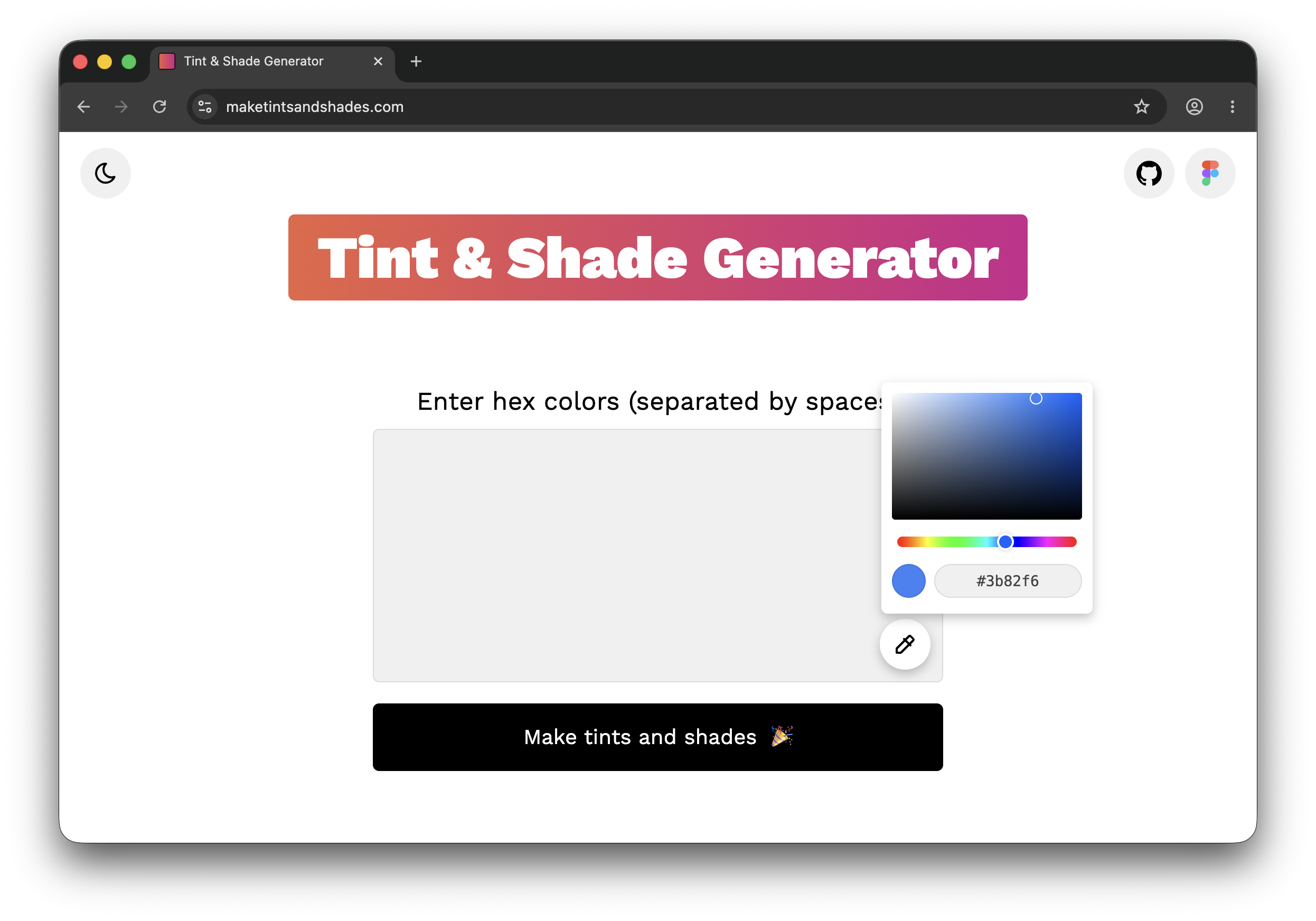Click the blue color preview circle

click(x=908, y=580)
